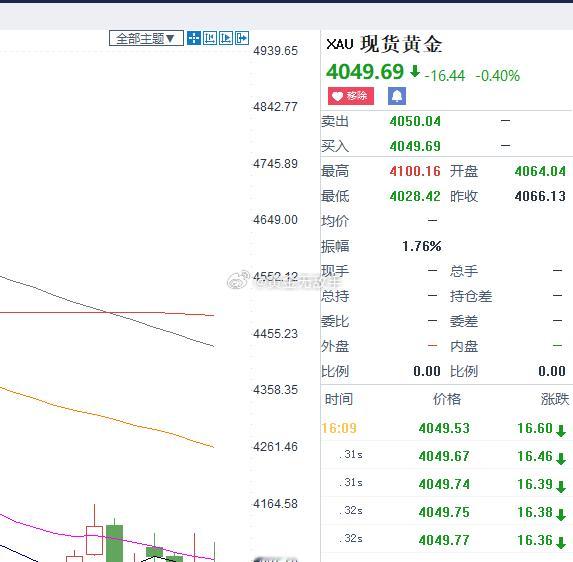Click the 持仓差 label
Viewport: 573px width, 562px height.
pos(471,296)
